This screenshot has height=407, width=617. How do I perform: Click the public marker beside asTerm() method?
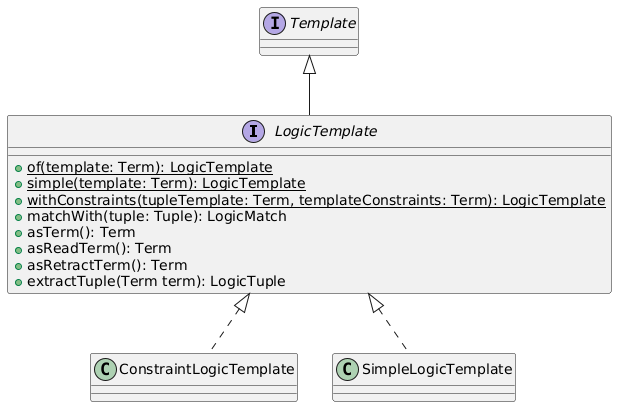point(18,232)
